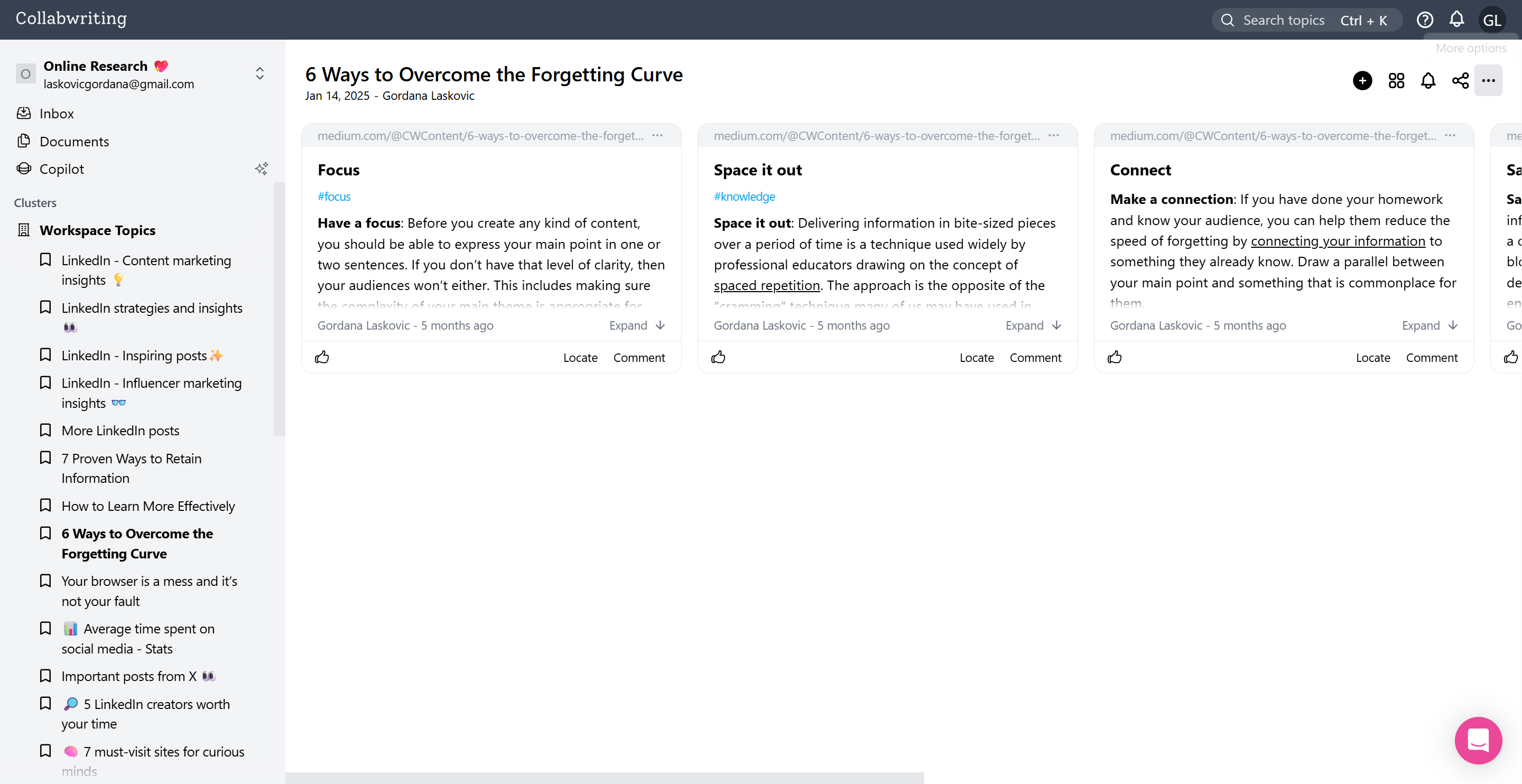Select Workspace Topics cluster
The image size is (1522, 784).
pos(97,230)
